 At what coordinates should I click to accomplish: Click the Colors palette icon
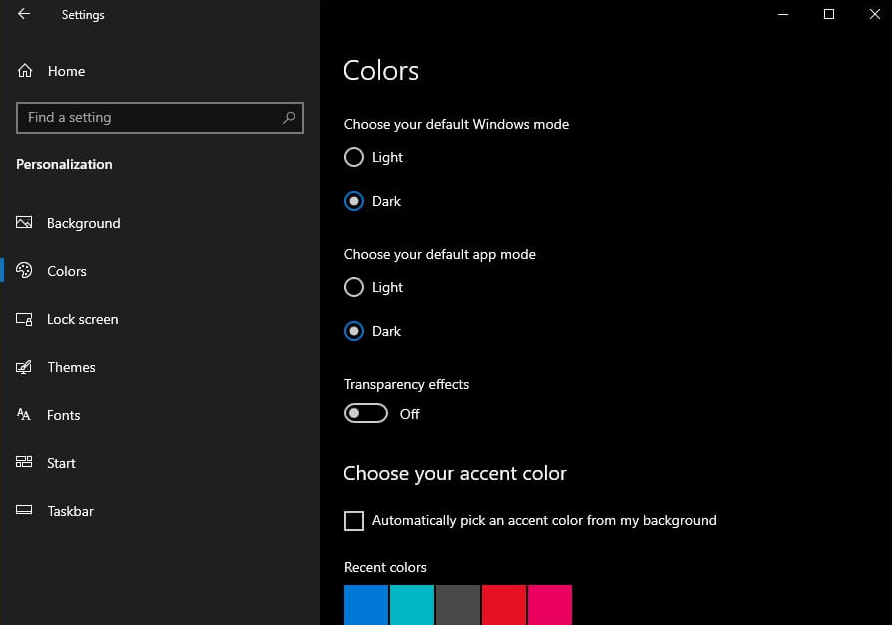[24, 270]
